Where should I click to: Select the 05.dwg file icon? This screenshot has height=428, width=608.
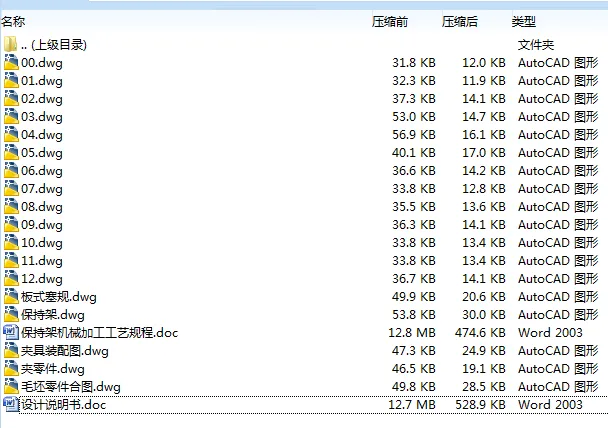(11, 153)
